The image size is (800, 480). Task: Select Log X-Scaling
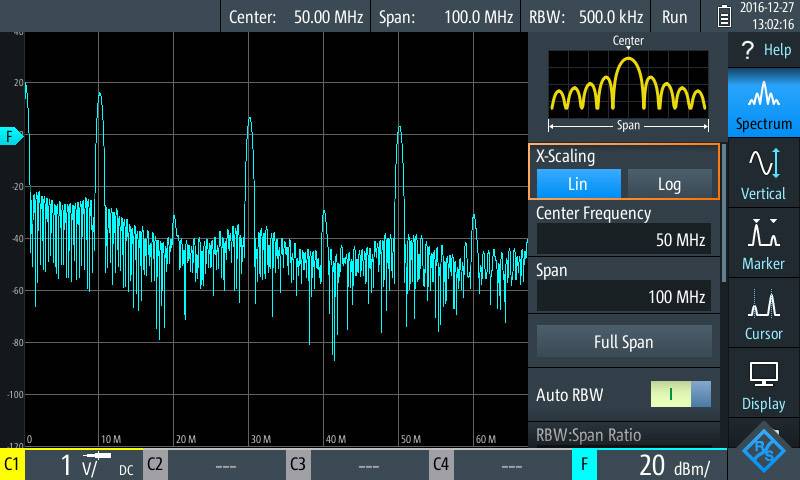coord(669,184)
